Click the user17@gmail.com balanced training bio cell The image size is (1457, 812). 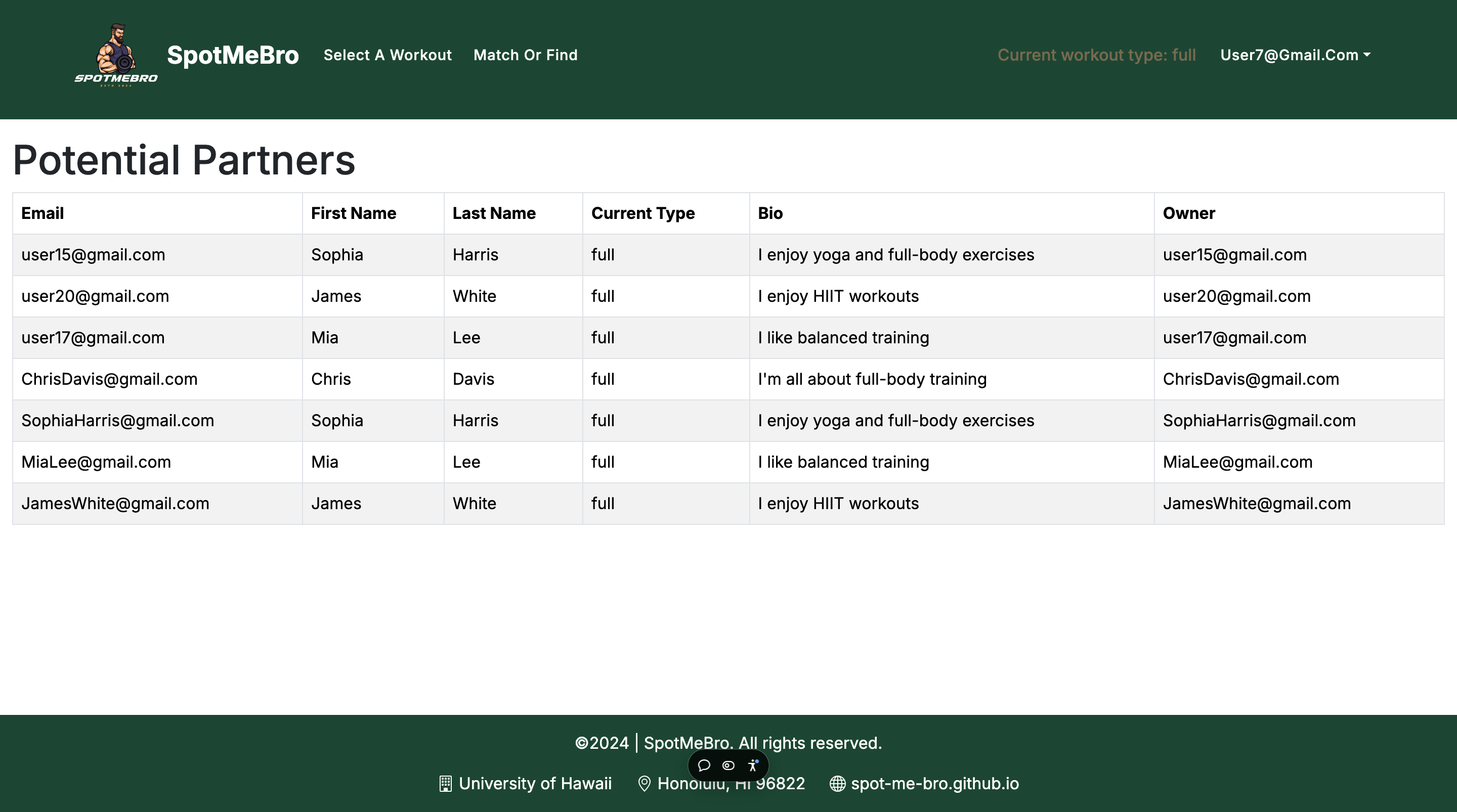point(843,338)
